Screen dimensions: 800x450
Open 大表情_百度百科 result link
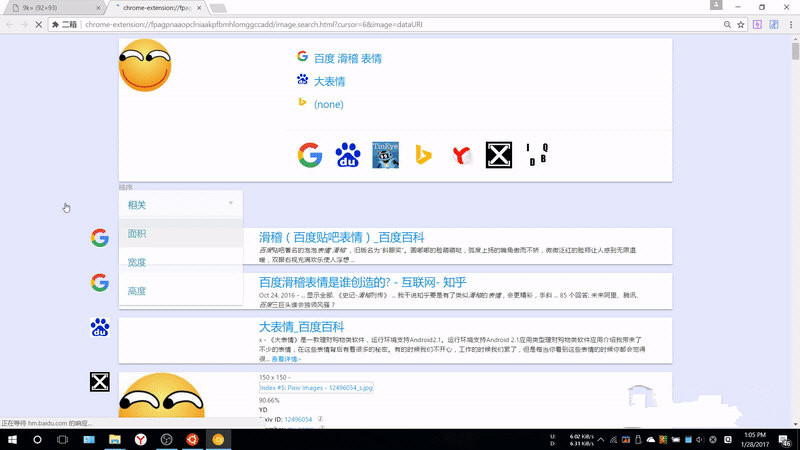pyautogui.click(x=301, y=327)
